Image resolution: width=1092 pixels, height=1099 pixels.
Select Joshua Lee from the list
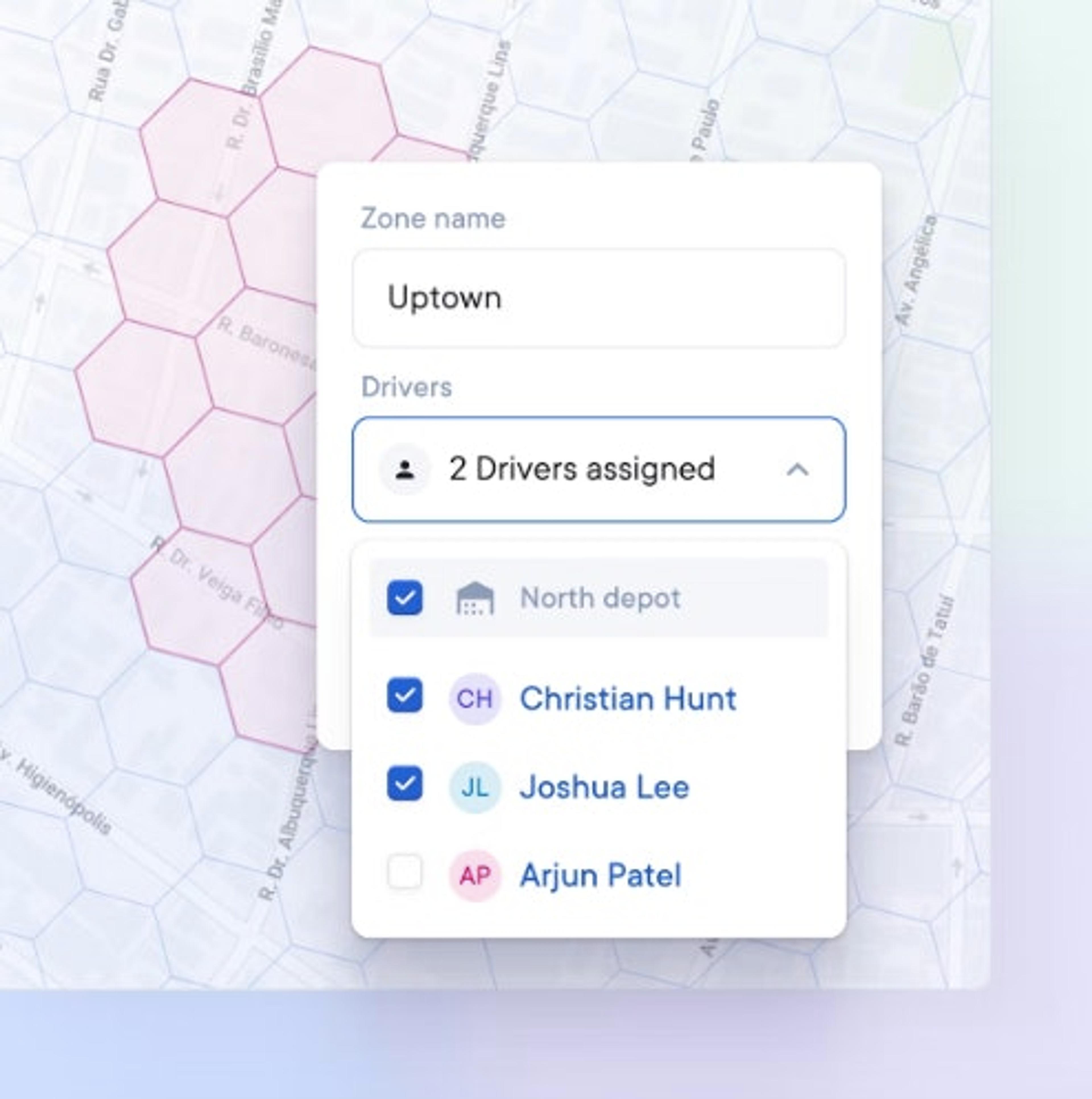point(599,787)
